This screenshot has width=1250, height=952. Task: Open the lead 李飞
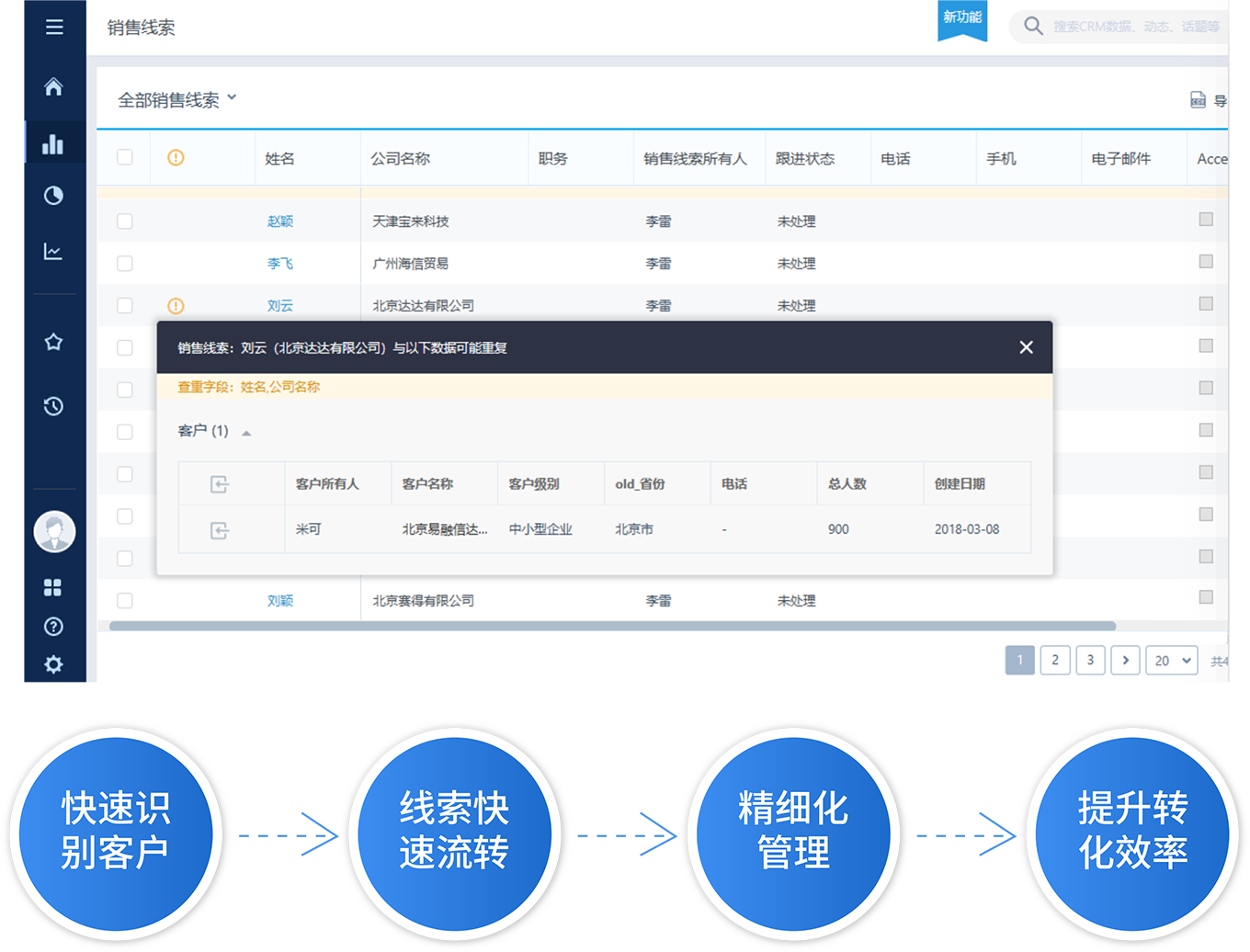[x=280, y=263]
